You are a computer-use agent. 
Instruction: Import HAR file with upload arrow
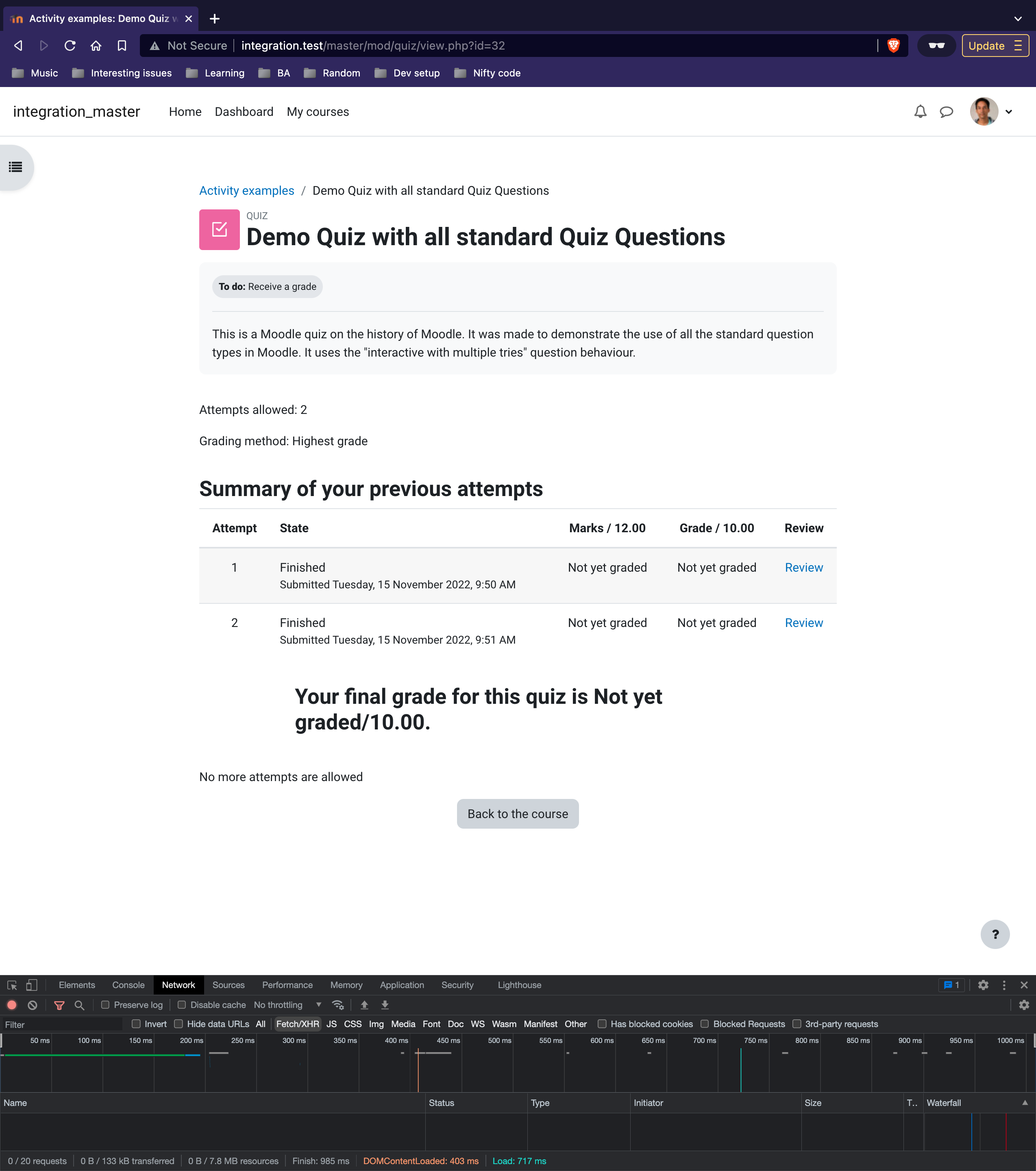coord(364,1005)
